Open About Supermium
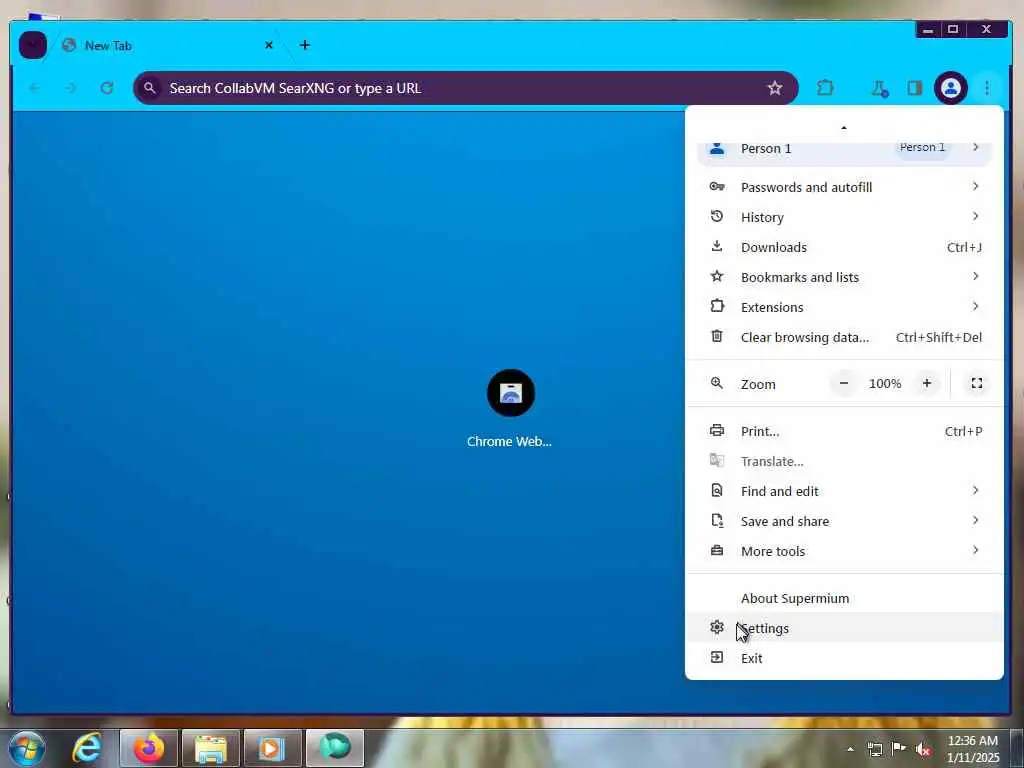 tap(844, 599)
